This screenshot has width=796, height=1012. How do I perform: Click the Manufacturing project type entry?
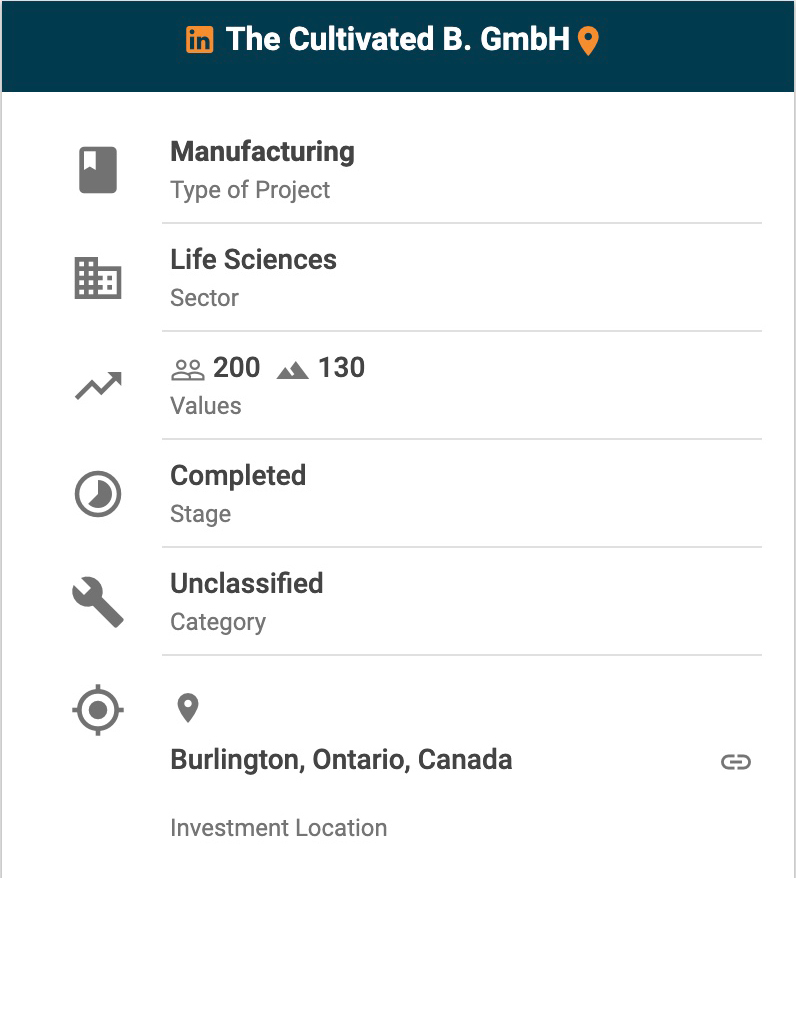pyautogui.click(x=262, y=152)
